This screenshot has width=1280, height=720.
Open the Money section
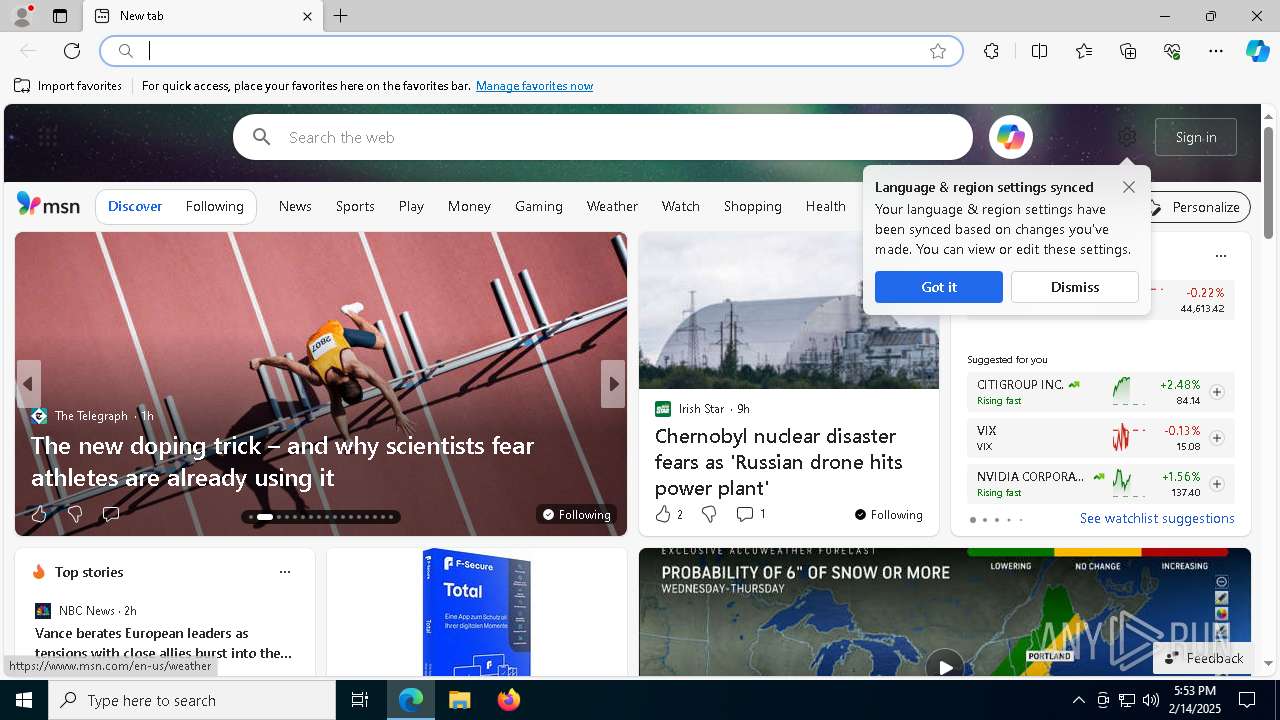(x=469, y=206)
